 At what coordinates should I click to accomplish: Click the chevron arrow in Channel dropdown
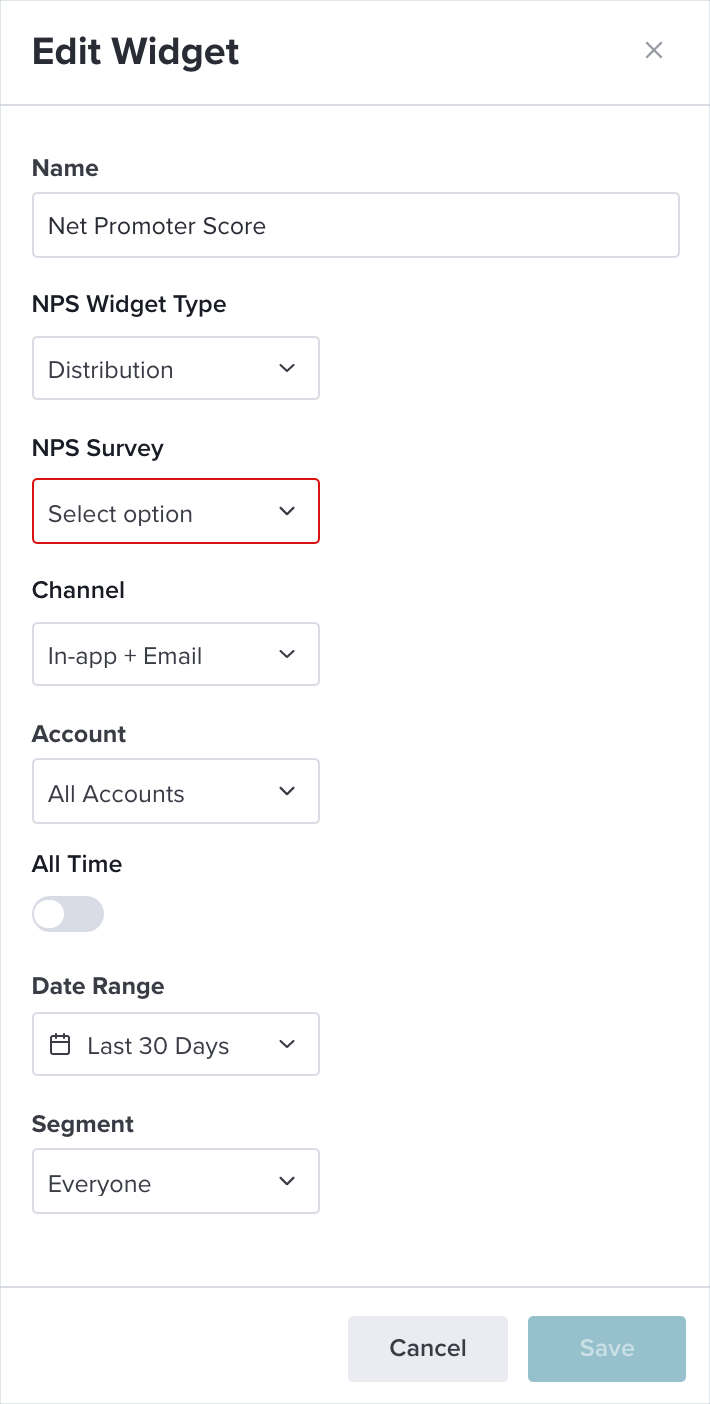tap(287, 654)
